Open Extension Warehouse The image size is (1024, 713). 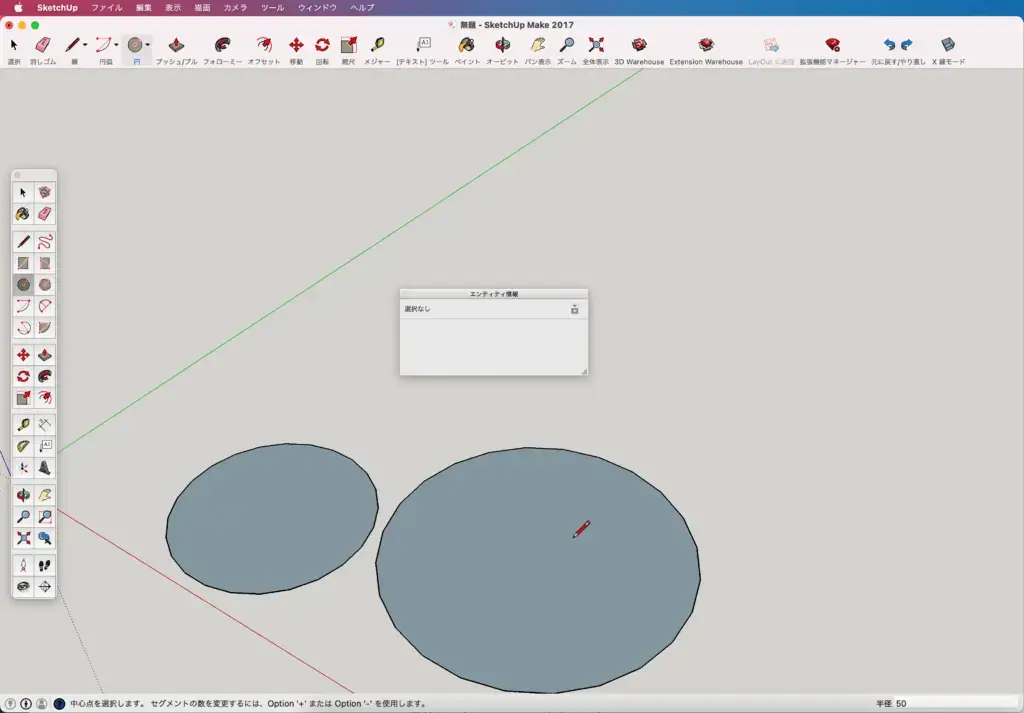click(706, 44)
